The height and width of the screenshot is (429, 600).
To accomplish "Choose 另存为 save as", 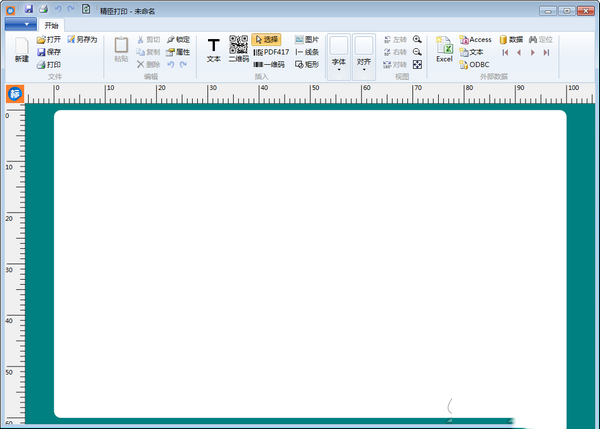I will tap(82, 39).
